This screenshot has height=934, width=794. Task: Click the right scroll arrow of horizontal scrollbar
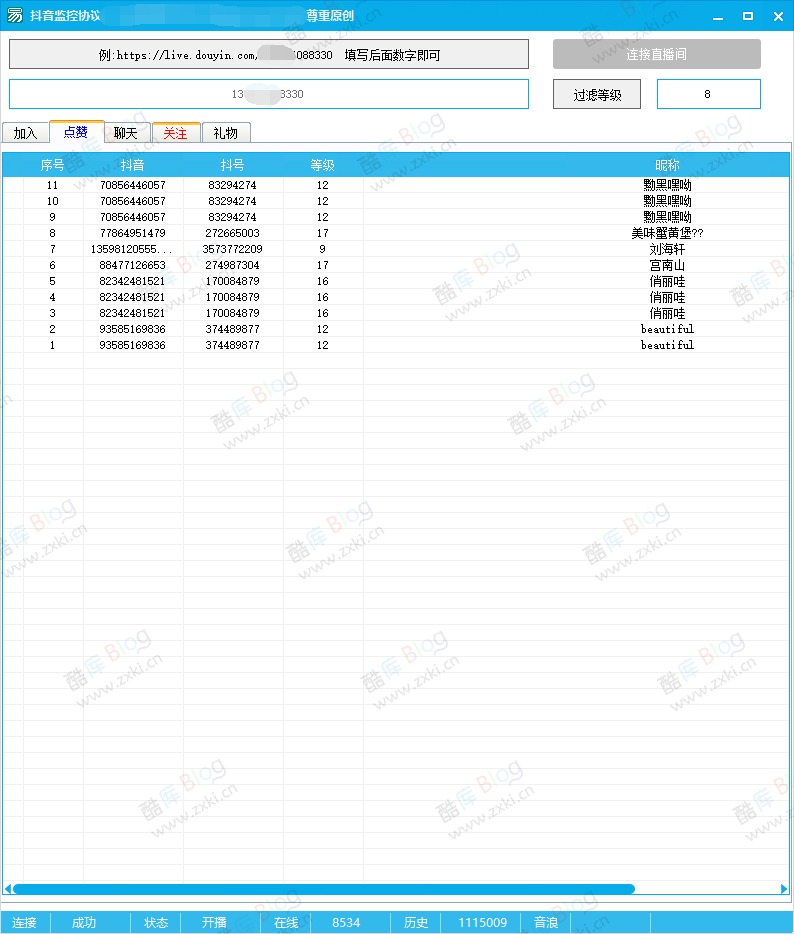[x=784, y=888]
